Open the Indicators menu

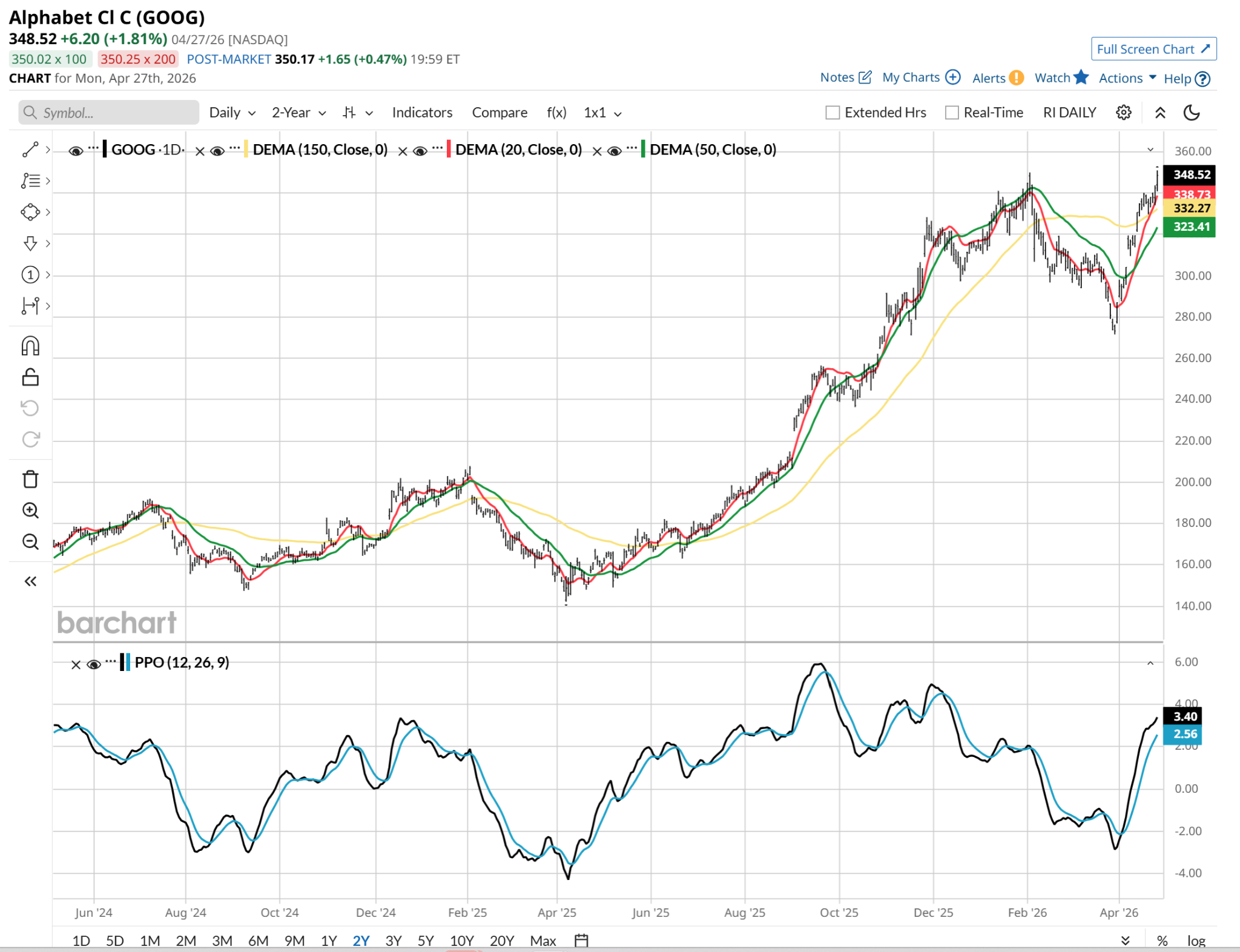tap(422, 113)
